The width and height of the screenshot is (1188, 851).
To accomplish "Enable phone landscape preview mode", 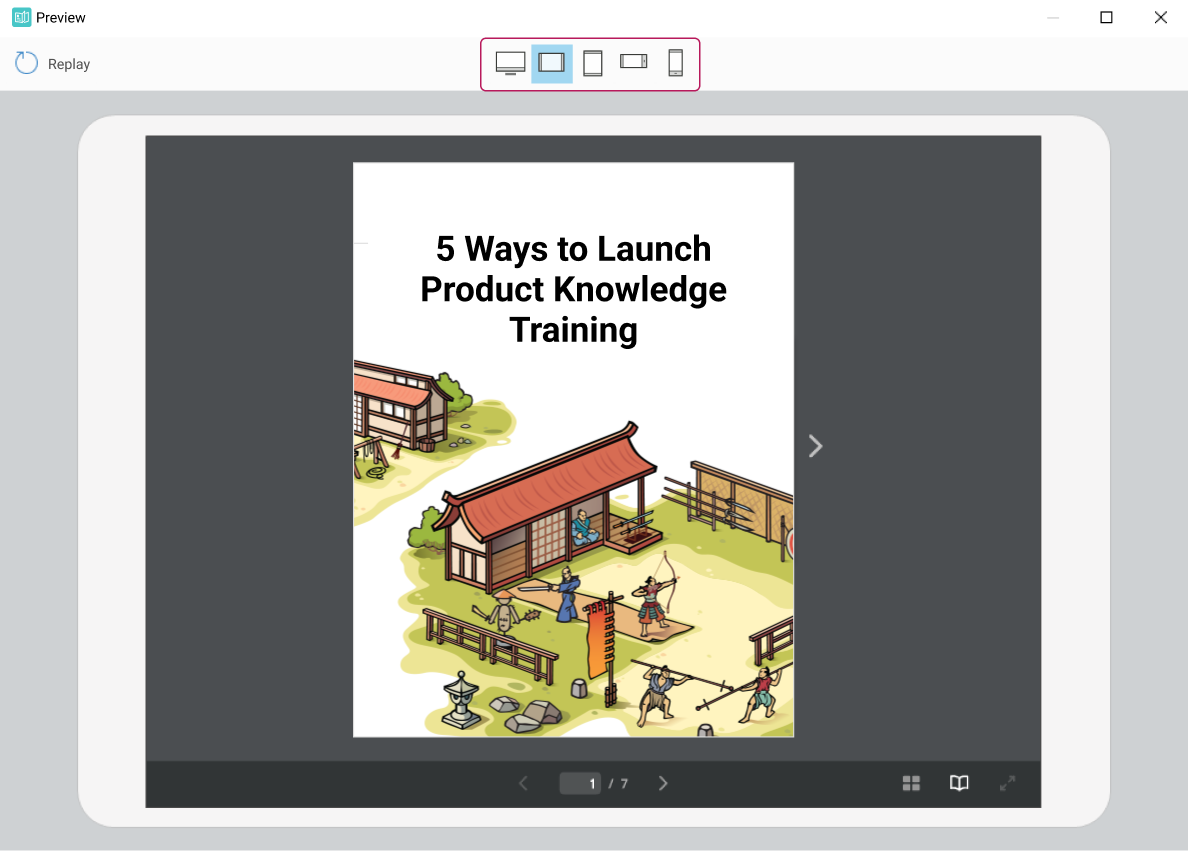I will tap(634, 63).
